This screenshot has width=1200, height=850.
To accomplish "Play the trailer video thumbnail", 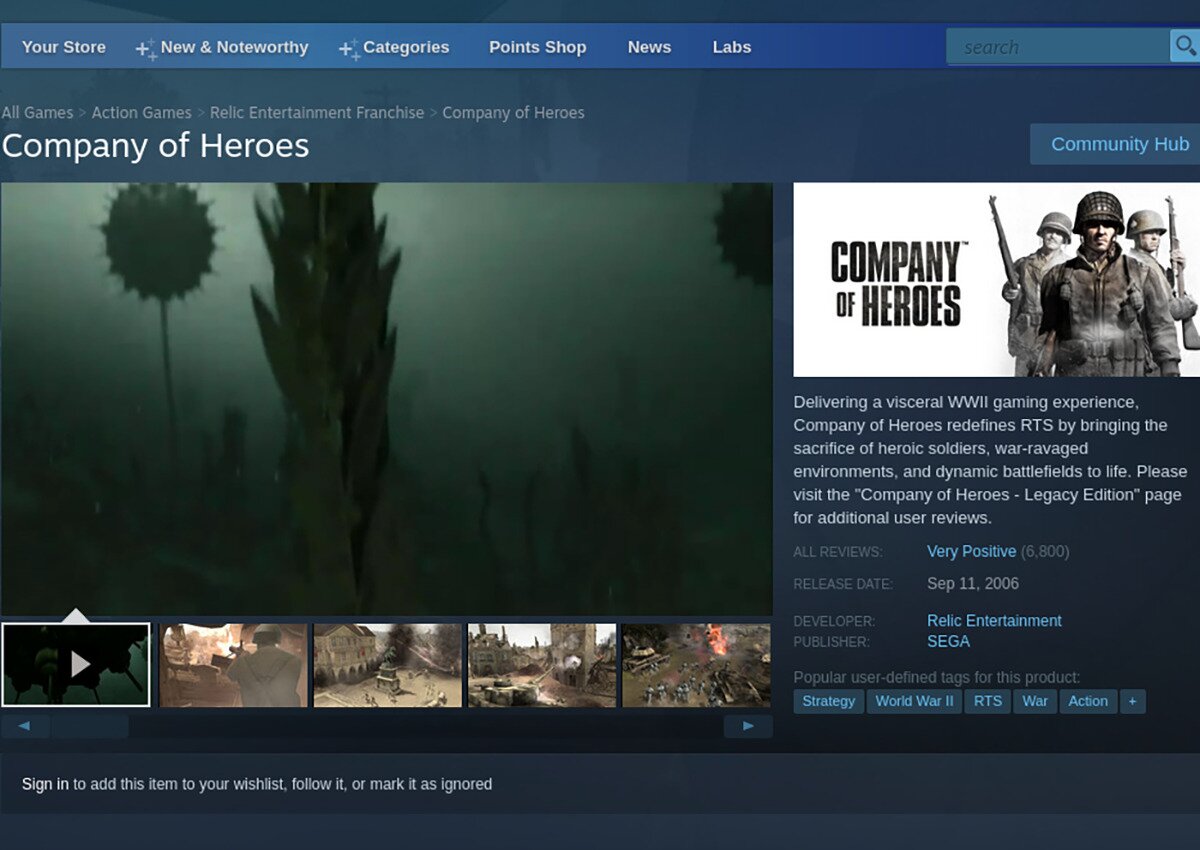I will [76, 664].
